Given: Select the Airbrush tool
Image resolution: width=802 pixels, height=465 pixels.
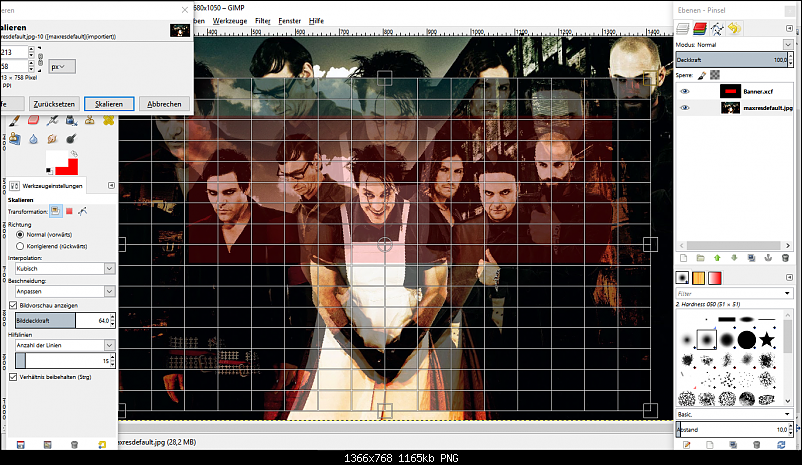Looking at the screenshot, I should (52, 120).
